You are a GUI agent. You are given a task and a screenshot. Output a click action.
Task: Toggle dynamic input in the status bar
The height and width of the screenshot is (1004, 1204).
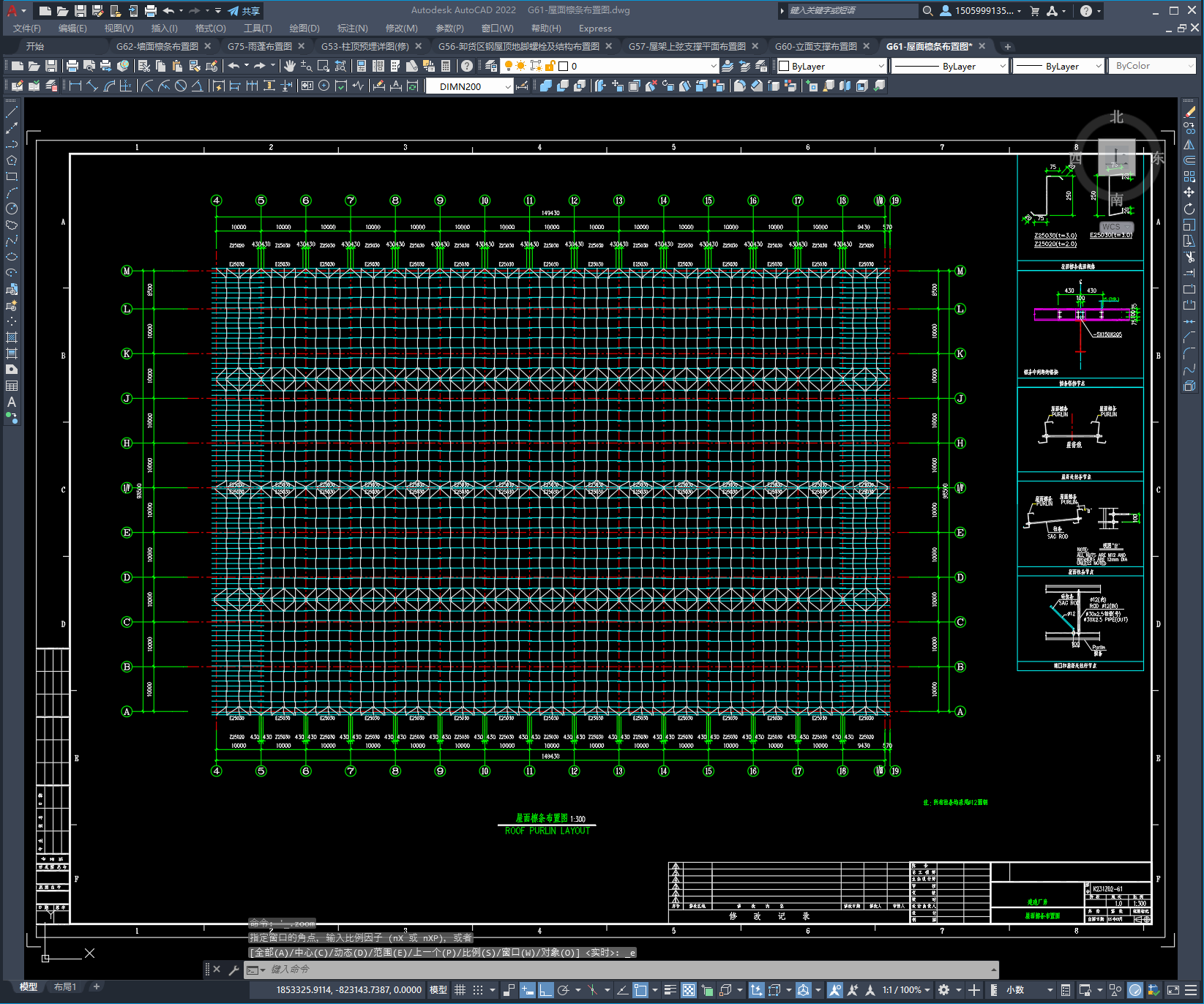[528, 990]
